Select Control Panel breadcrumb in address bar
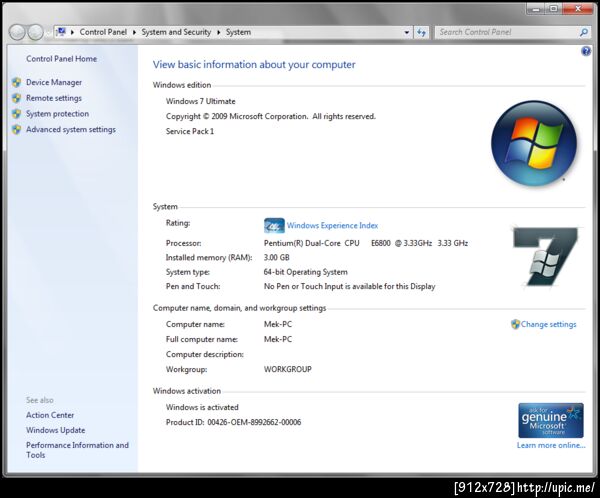This screenshot has width=600, height=498. (103, 32)
